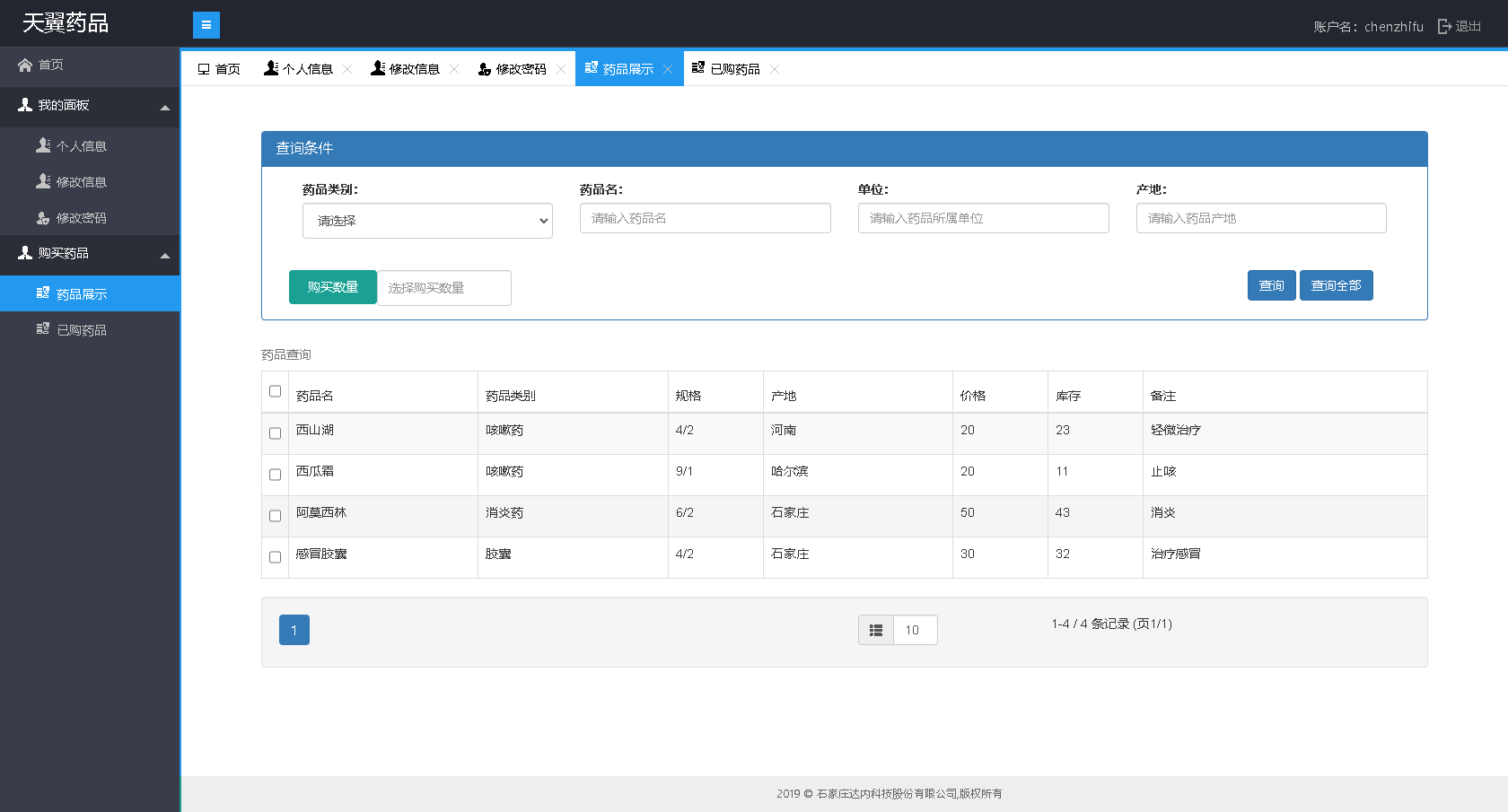Click the key-user icon on 修改密码 tab

pyautogui.click(x=485, y=69)
